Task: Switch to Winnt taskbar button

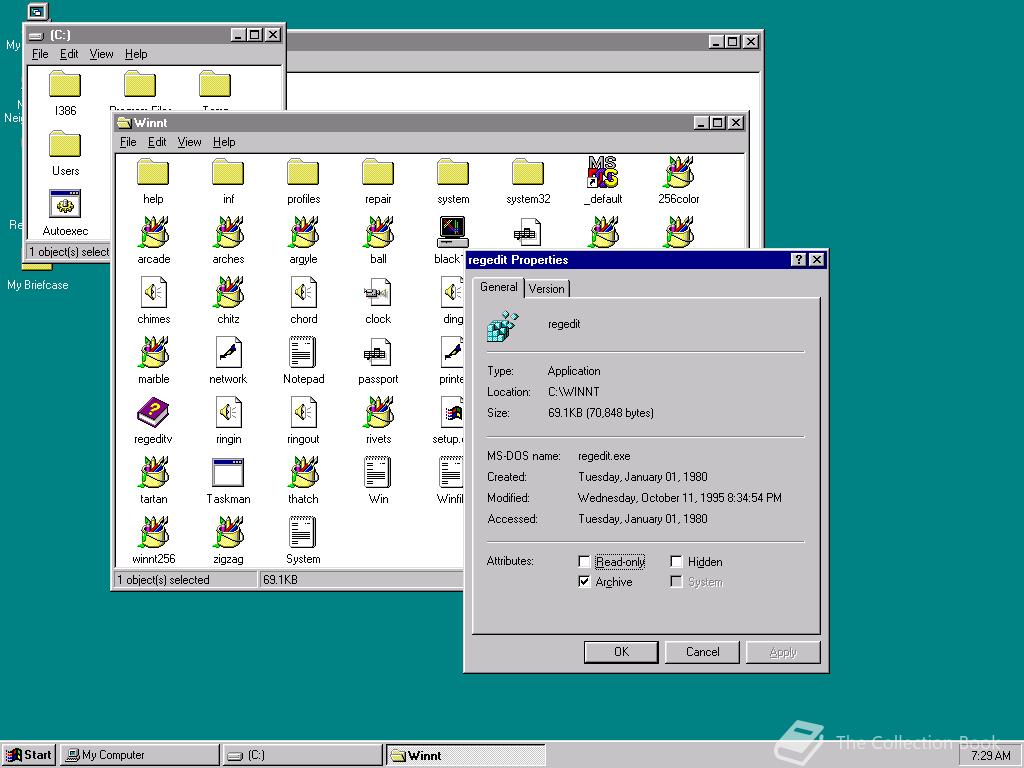Action: pos(465,755)
